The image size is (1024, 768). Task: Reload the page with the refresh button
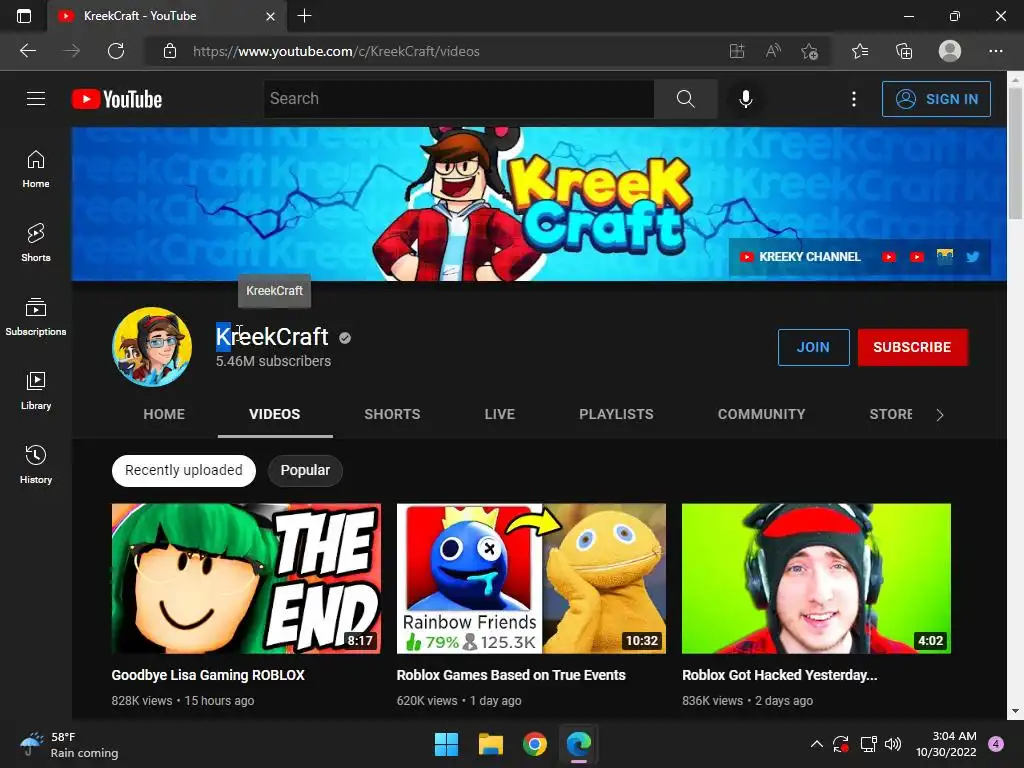coord(116,51)
